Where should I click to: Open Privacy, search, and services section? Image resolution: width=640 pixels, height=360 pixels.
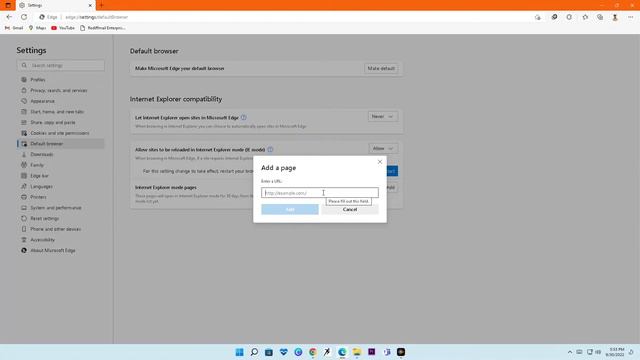click(x=58, y=90)
